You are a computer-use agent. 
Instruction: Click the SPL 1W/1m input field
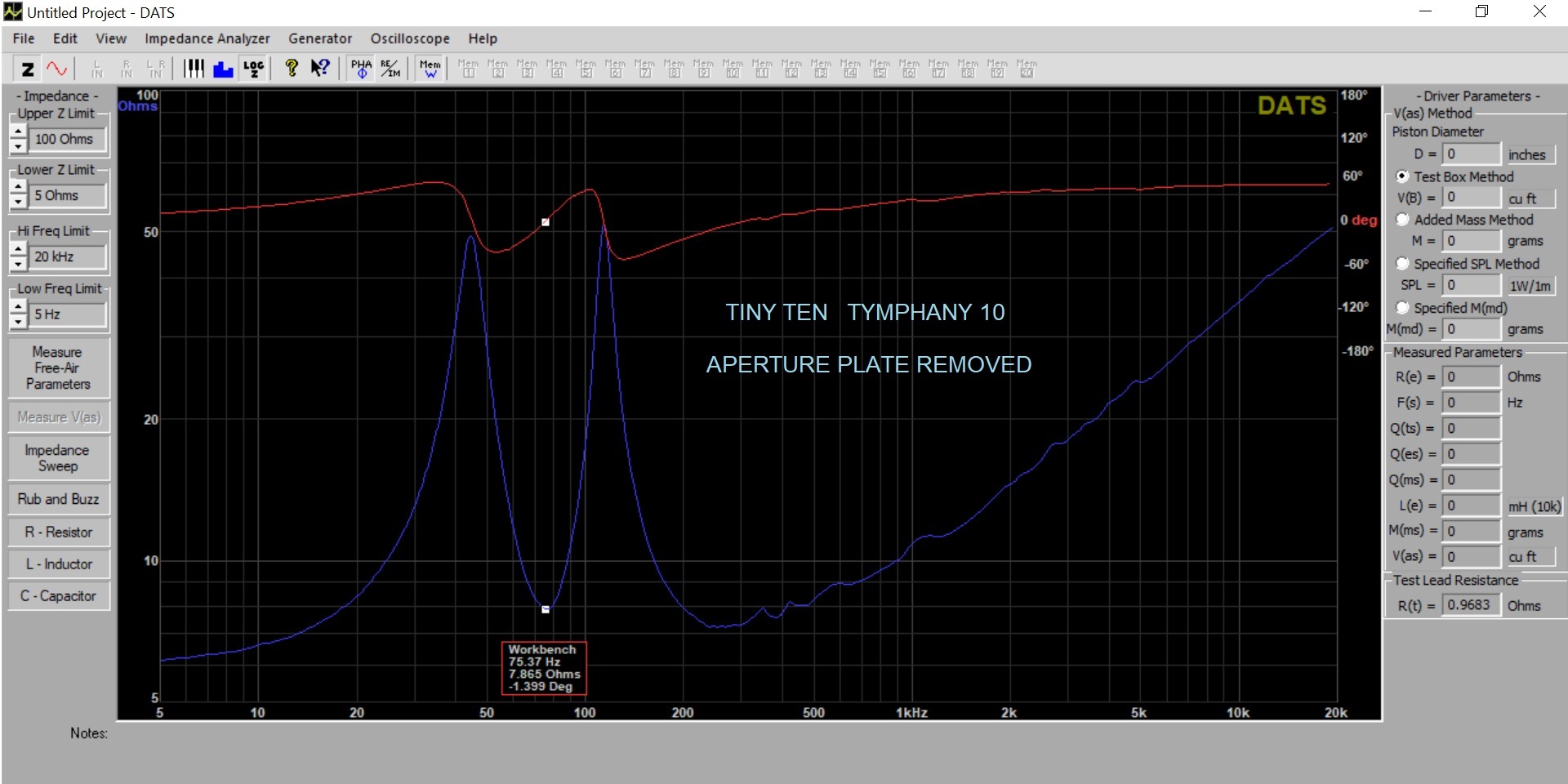(x=1471, y=285)
